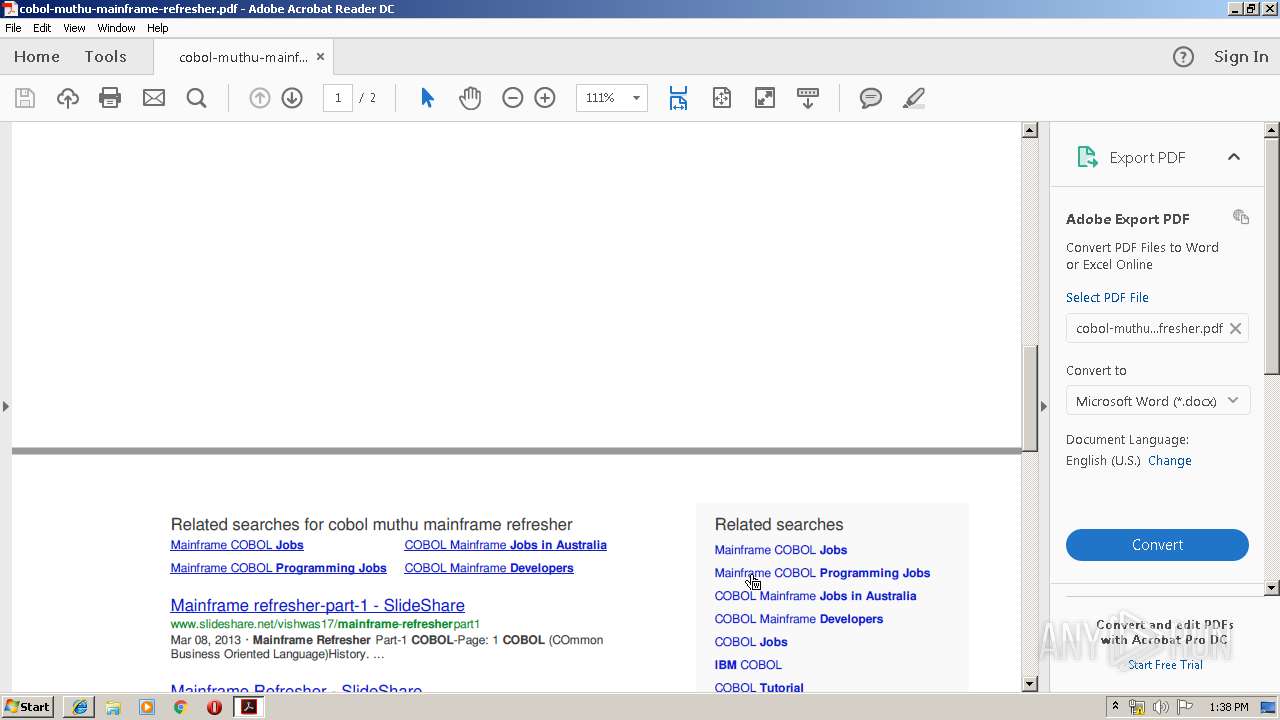Click Fit one full page icon

722,98
